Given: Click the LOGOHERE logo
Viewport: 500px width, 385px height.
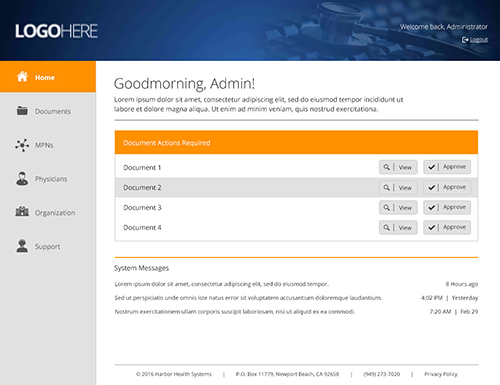Looking at the screenshot, I should click(56, 31).
